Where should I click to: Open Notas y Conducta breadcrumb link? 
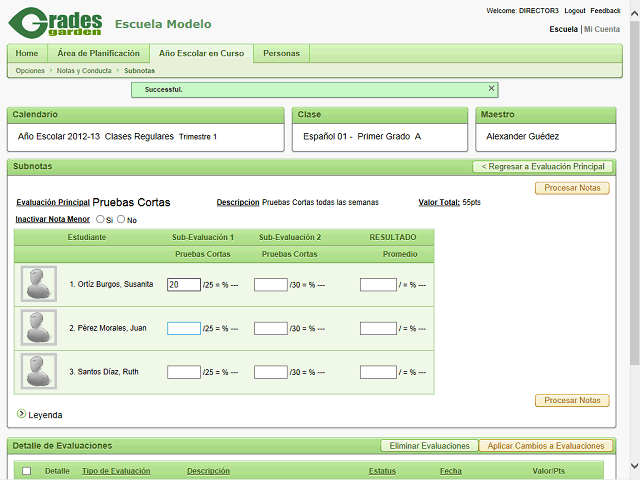coord(84,71)
